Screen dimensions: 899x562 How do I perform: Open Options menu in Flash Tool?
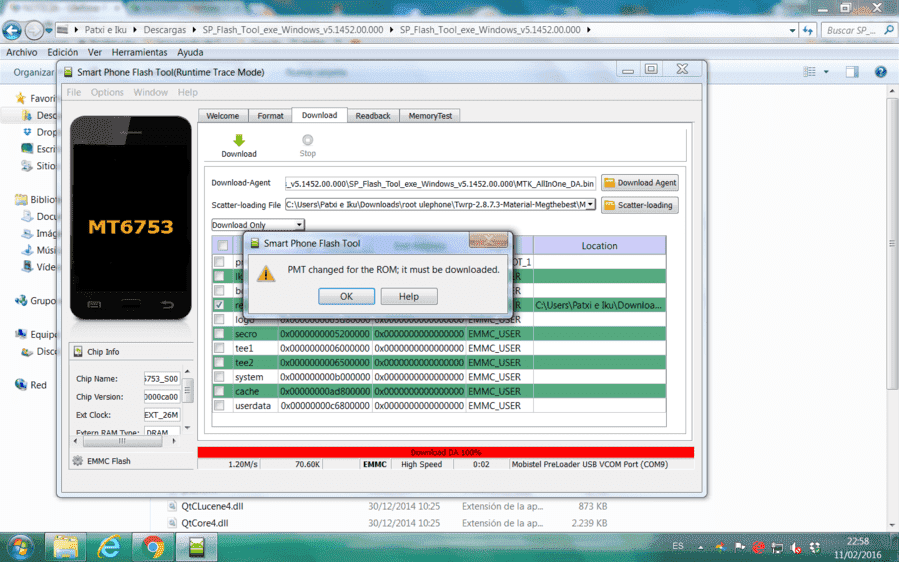[x=107, y=92]
